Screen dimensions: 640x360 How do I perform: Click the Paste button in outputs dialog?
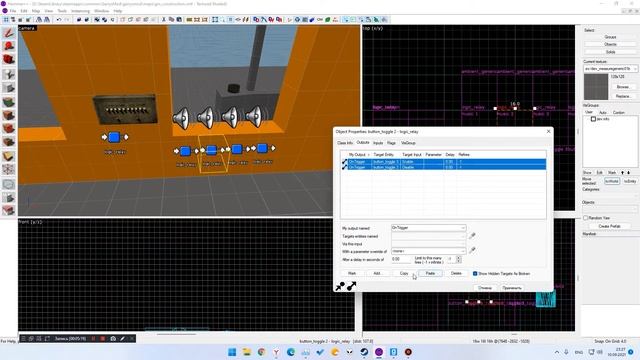tap(430, 273)
